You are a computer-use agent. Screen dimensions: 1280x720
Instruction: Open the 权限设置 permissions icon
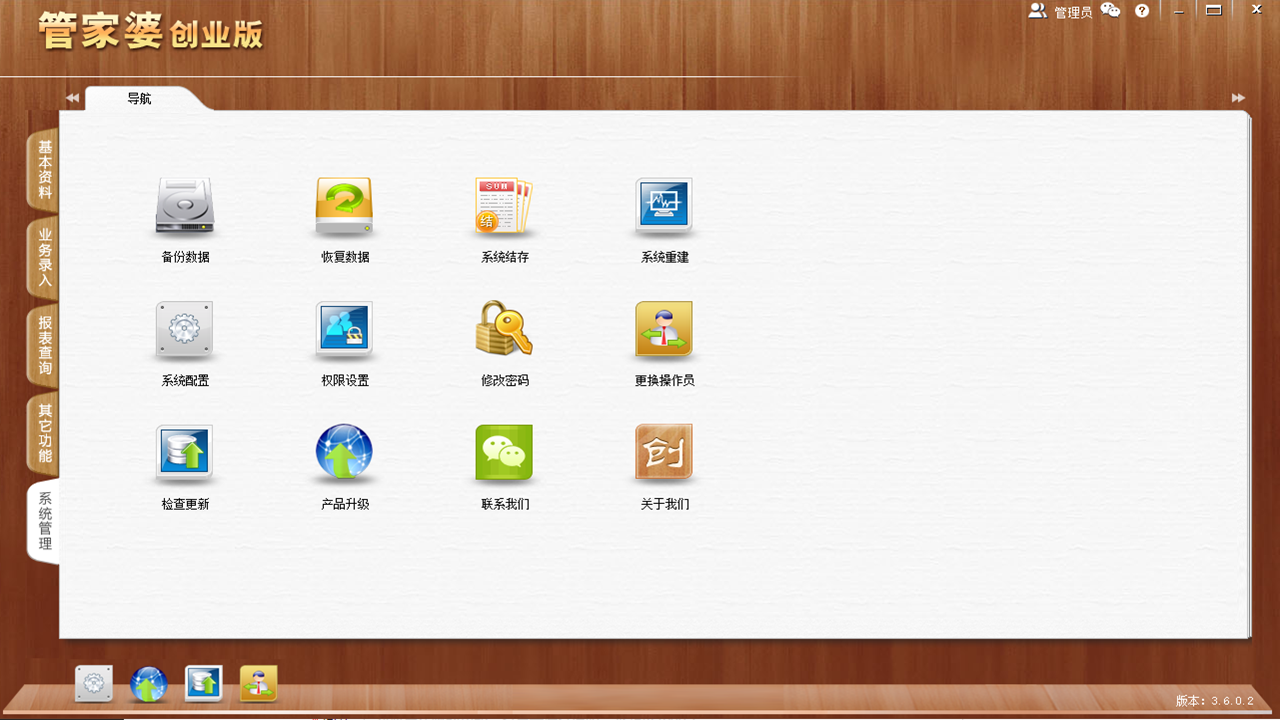pyautogui.click(x=344, y=330)
